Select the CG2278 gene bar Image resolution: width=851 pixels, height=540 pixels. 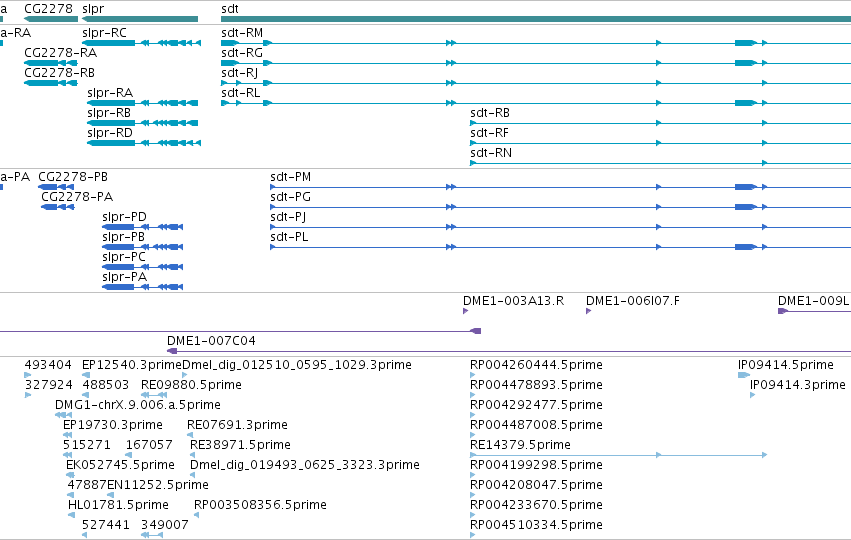(x=51, y=19)
